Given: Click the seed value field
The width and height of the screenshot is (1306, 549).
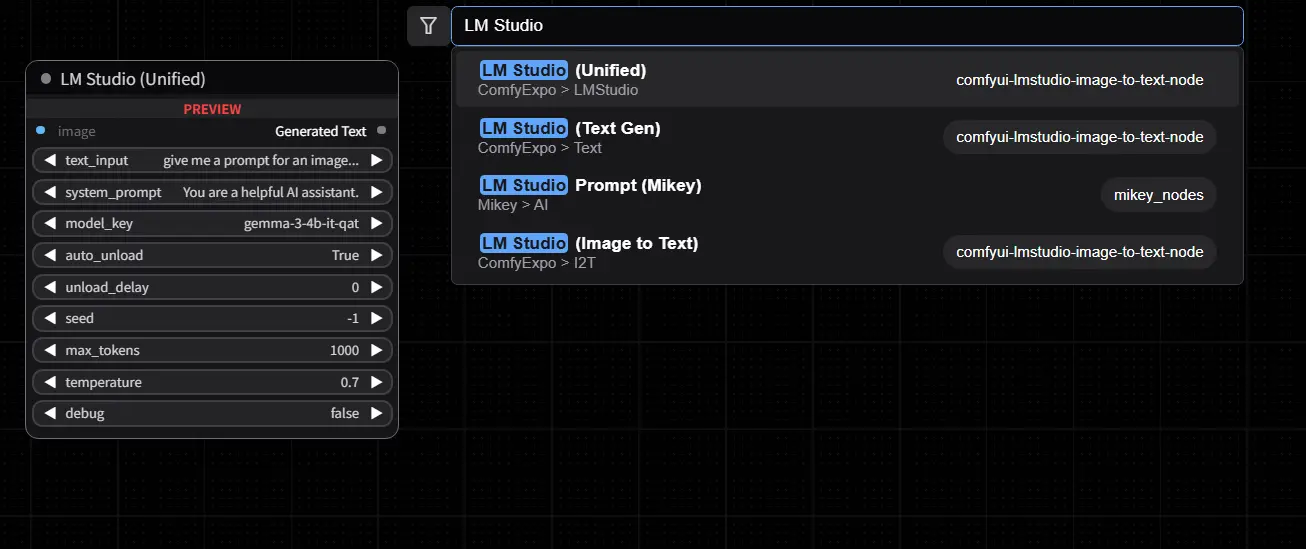Looking at the screenshot, I should 212,318.
